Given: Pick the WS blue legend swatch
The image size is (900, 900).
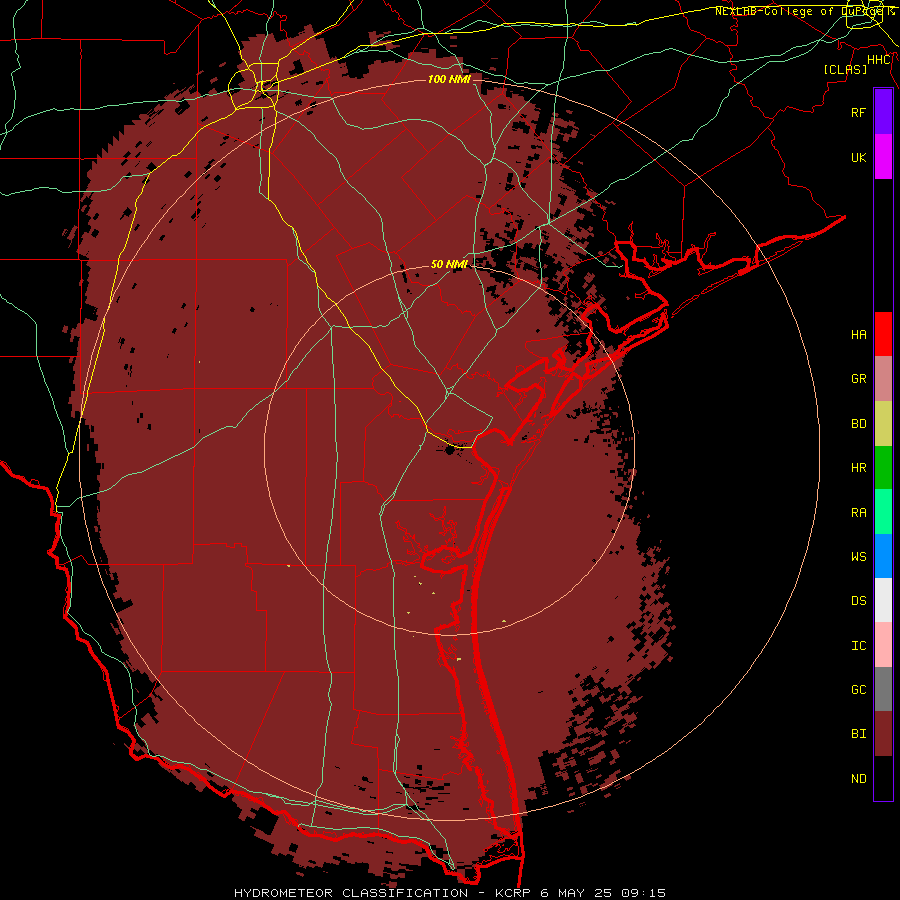Looking at the screenshot, I should pyautogui.click(x=883, y=556).
